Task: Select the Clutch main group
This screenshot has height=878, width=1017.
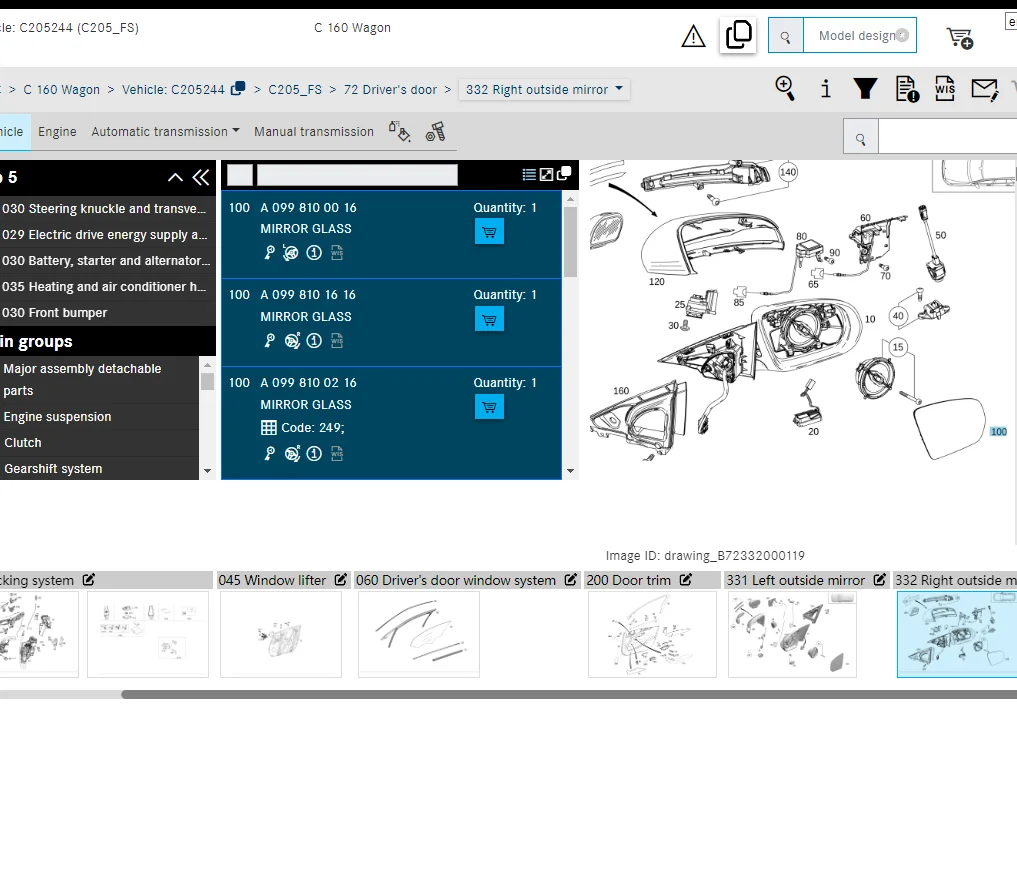Action: click(x=99, y=442)
